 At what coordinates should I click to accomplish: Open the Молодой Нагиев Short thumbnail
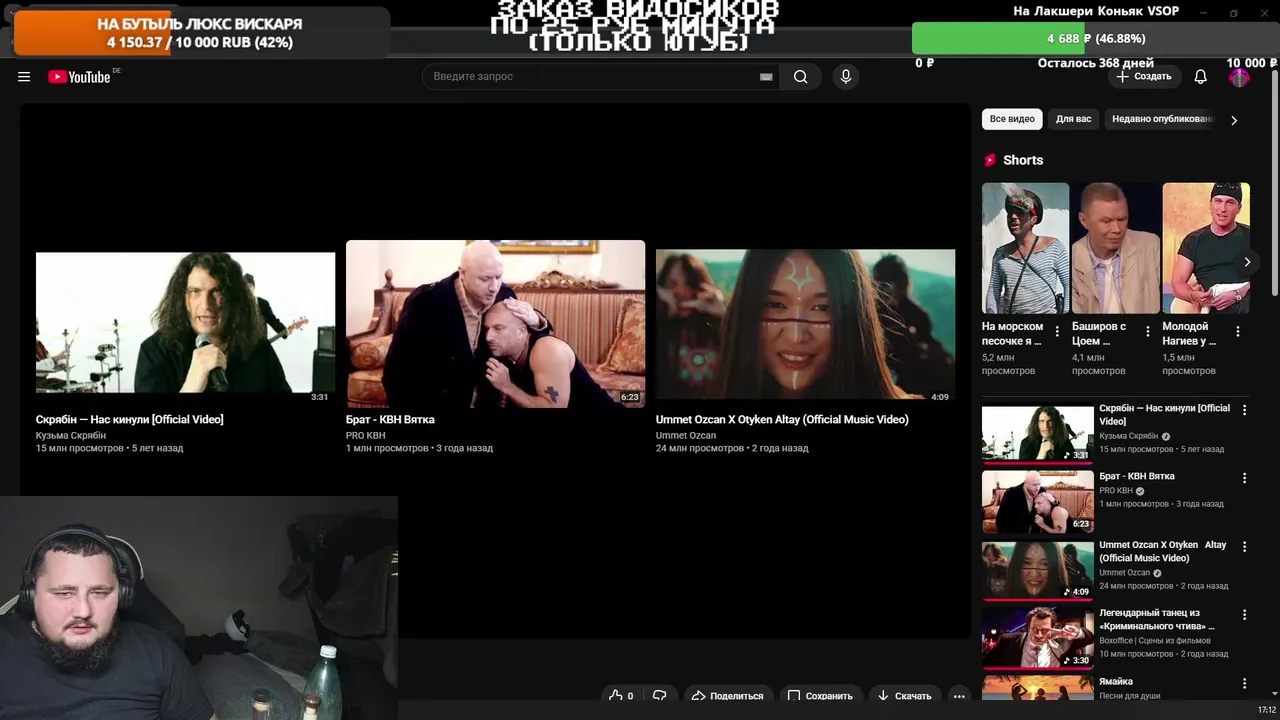pos(1206,248)
